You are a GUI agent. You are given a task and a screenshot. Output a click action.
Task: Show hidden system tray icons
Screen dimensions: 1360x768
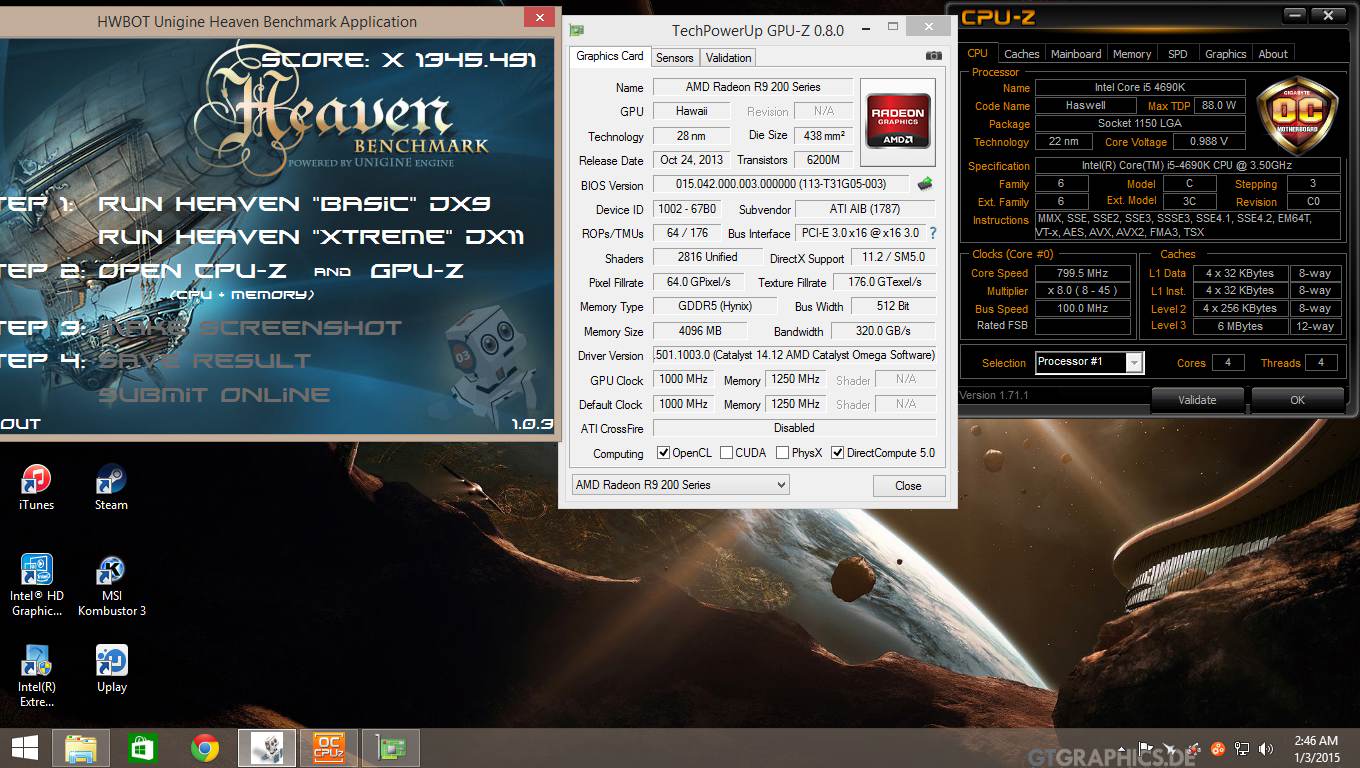pos(1123,747)
